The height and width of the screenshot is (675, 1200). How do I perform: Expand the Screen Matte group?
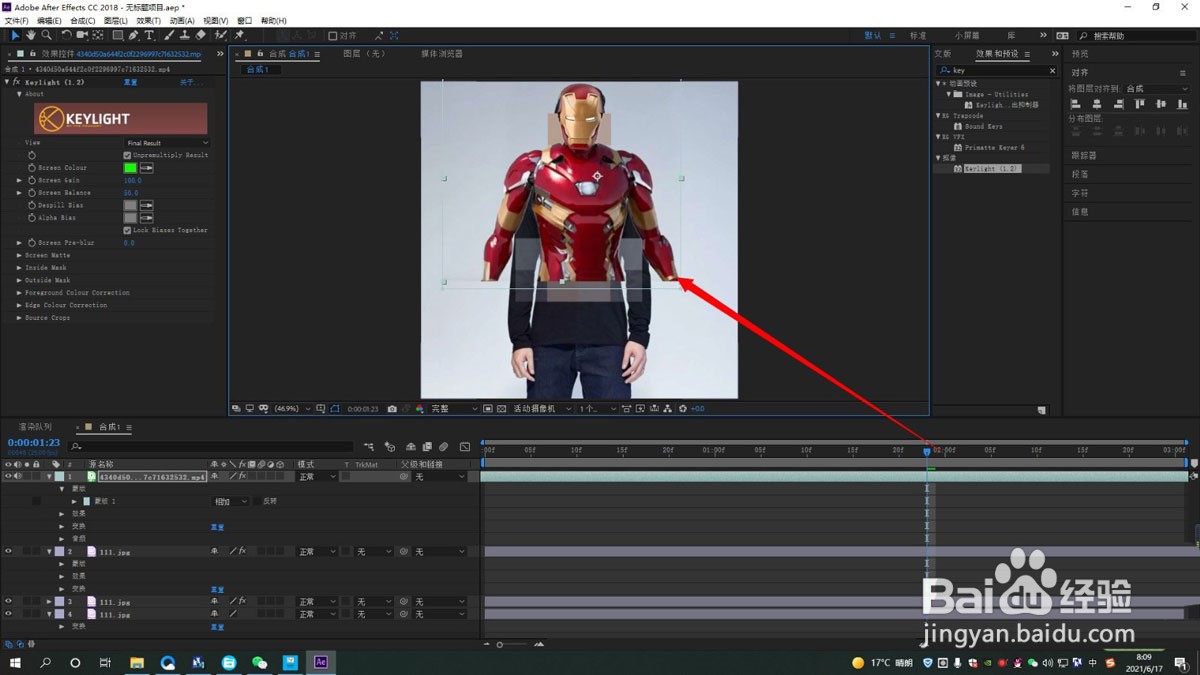[19, 255]
